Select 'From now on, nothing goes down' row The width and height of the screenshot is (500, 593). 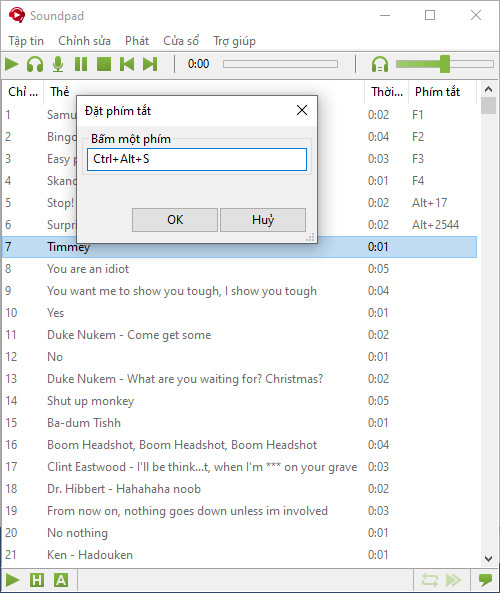pyautogui.click(x=239, y=511)
